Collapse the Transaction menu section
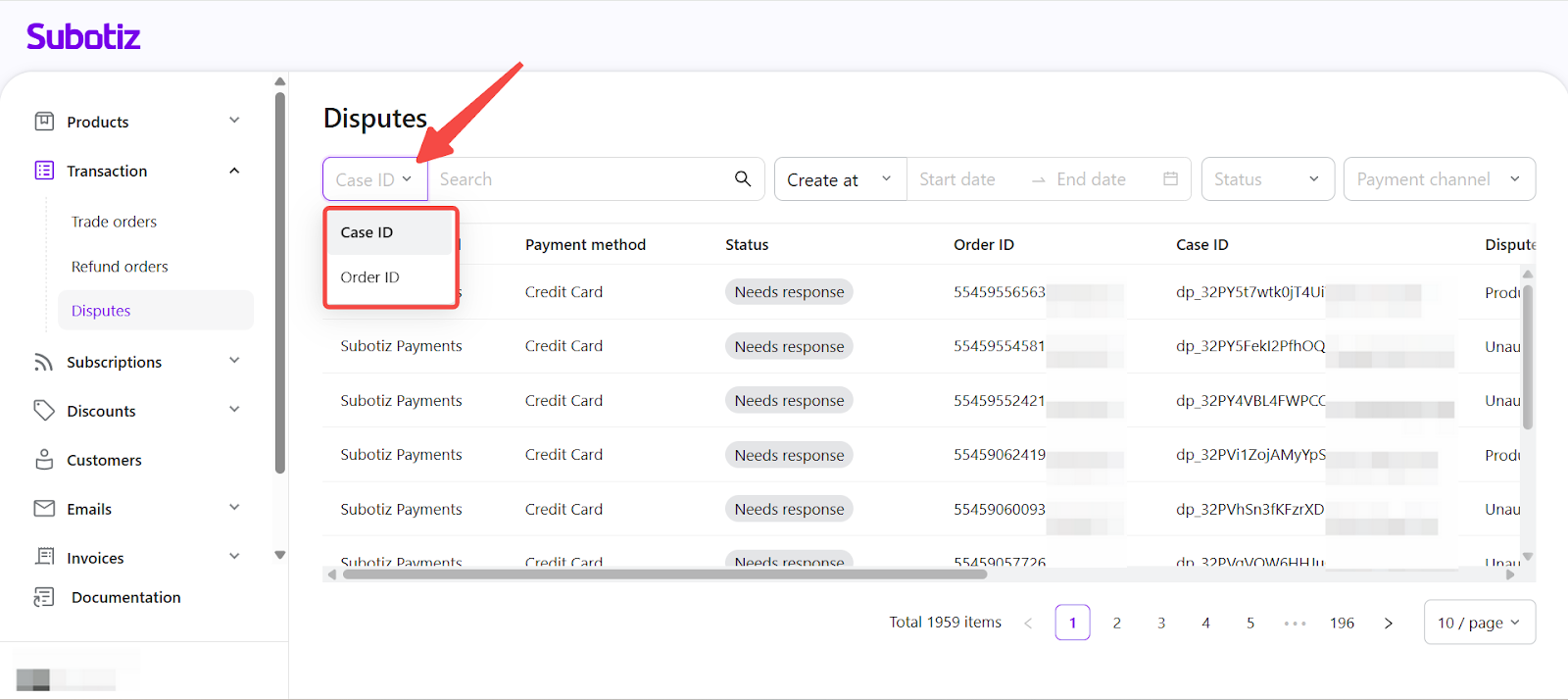This screenshot has height=700, width=1568. 234,171
